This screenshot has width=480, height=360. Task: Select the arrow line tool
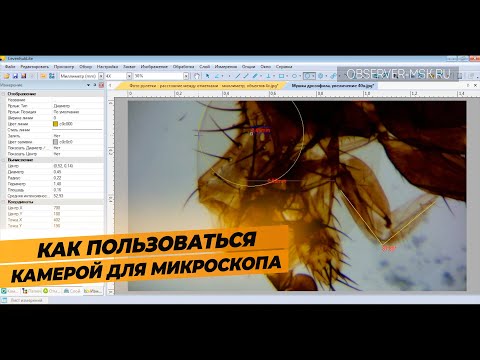click(x=246, y=76)
